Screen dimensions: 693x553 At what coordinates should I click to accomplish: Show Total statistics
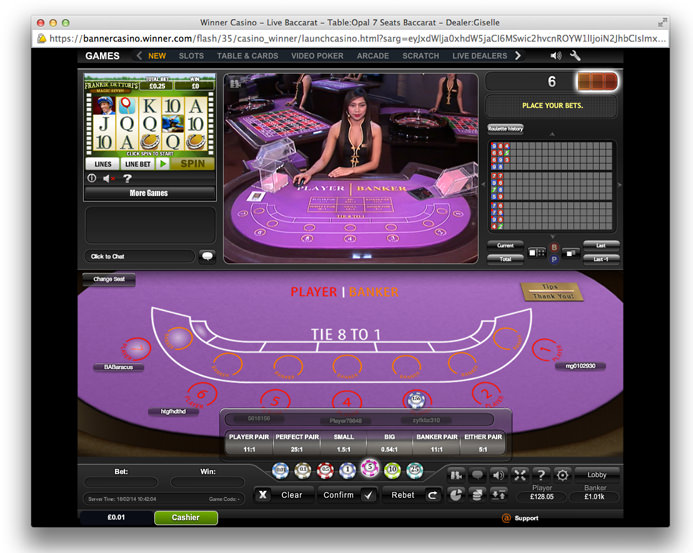[x=505, y=259]
